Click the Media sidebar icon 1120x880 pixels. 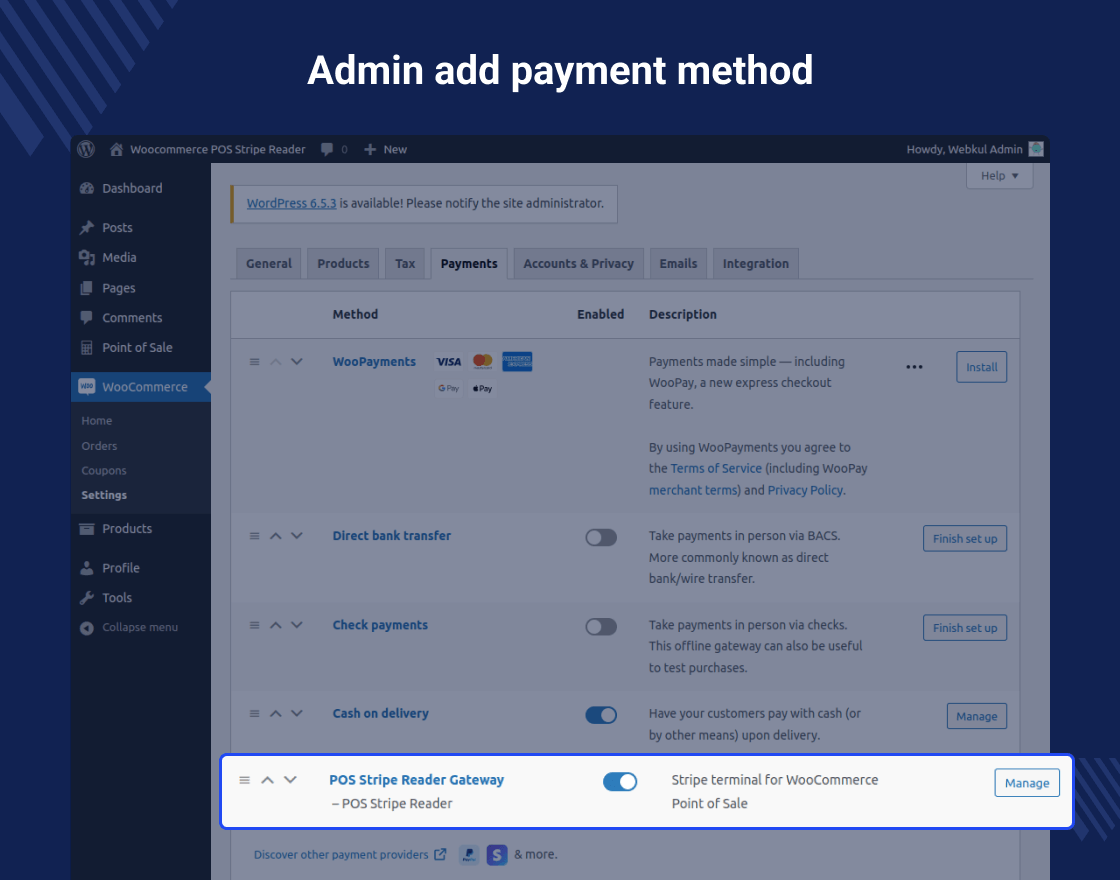87,257
